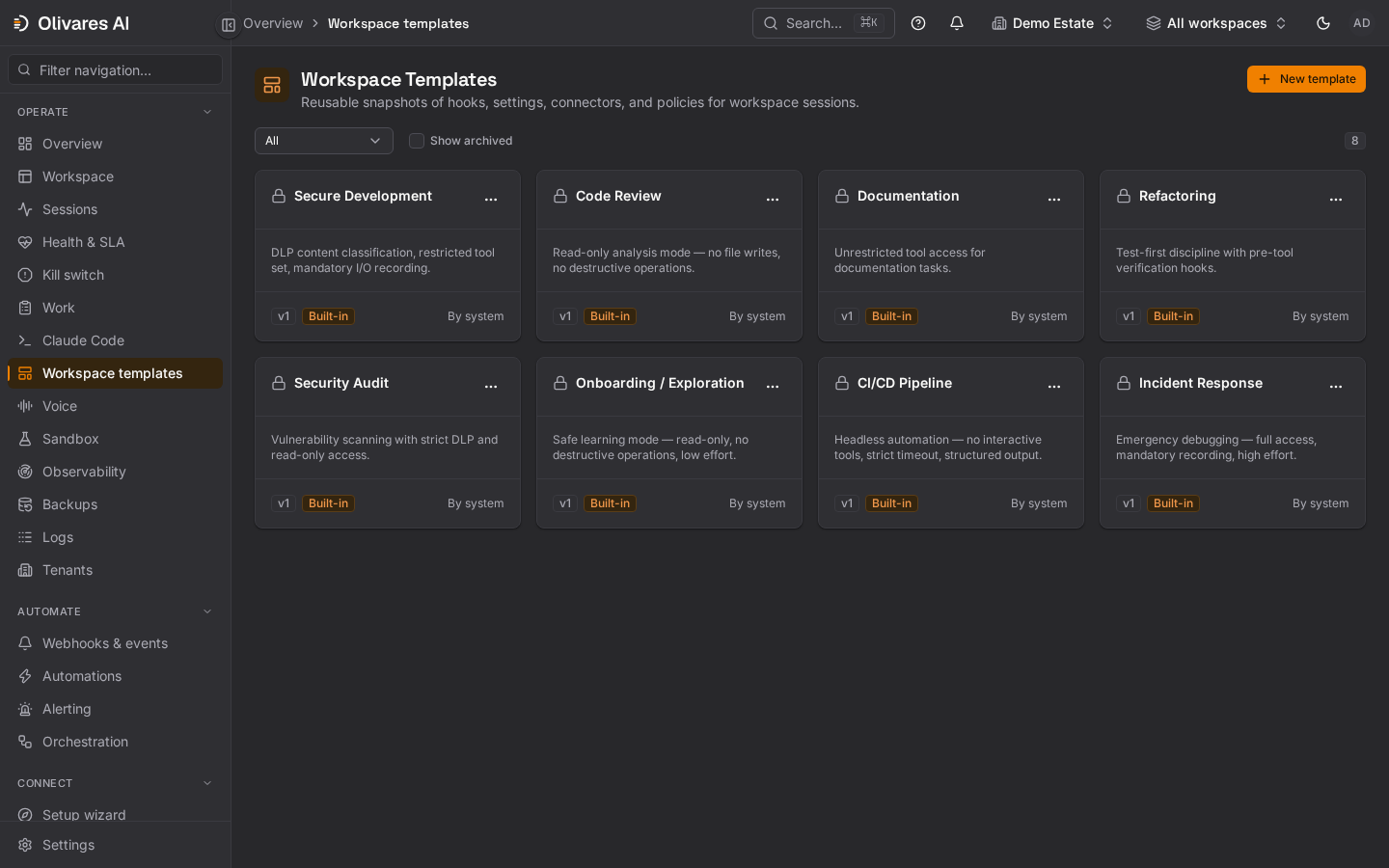Open the notifications bell
The width and height of the screenshot is (1389, 868).
tap(957, 23)
